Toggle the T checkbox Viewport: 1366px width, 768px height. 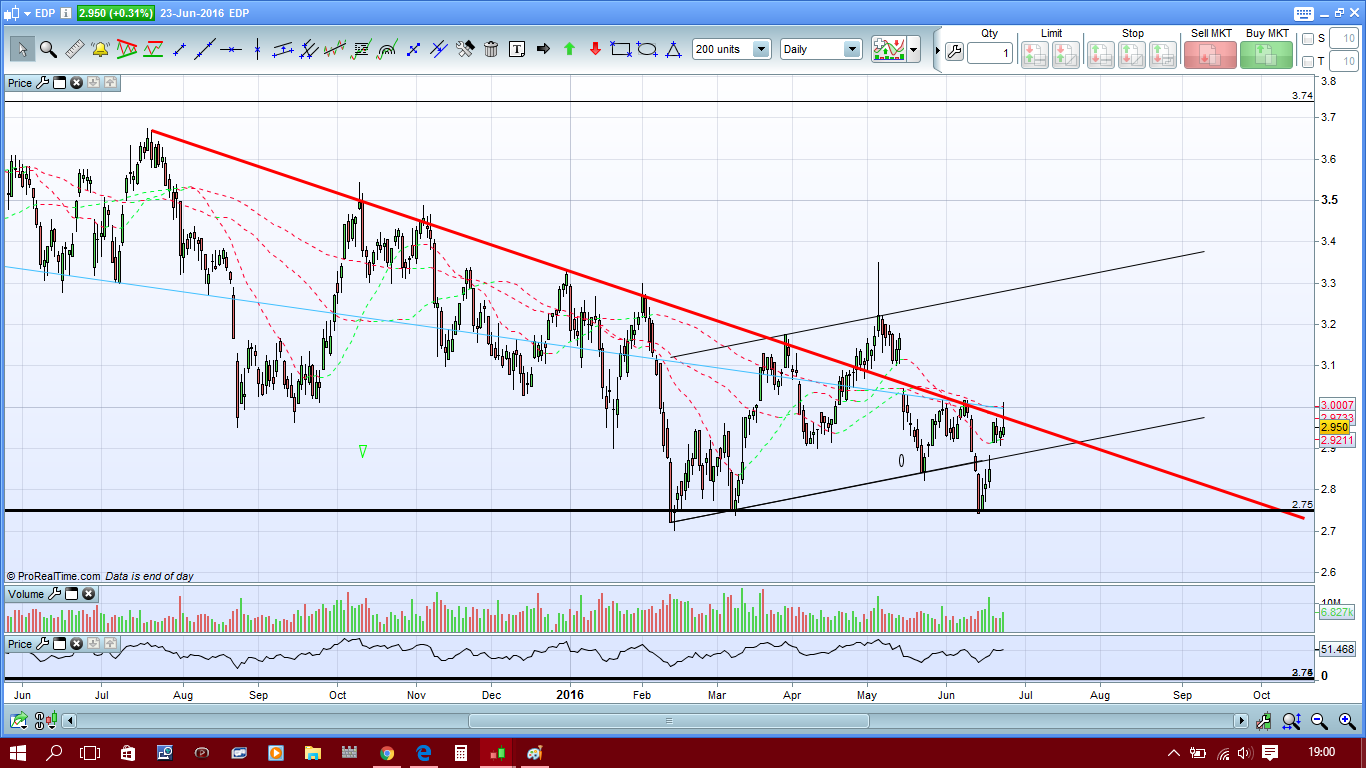point(1308,62)
